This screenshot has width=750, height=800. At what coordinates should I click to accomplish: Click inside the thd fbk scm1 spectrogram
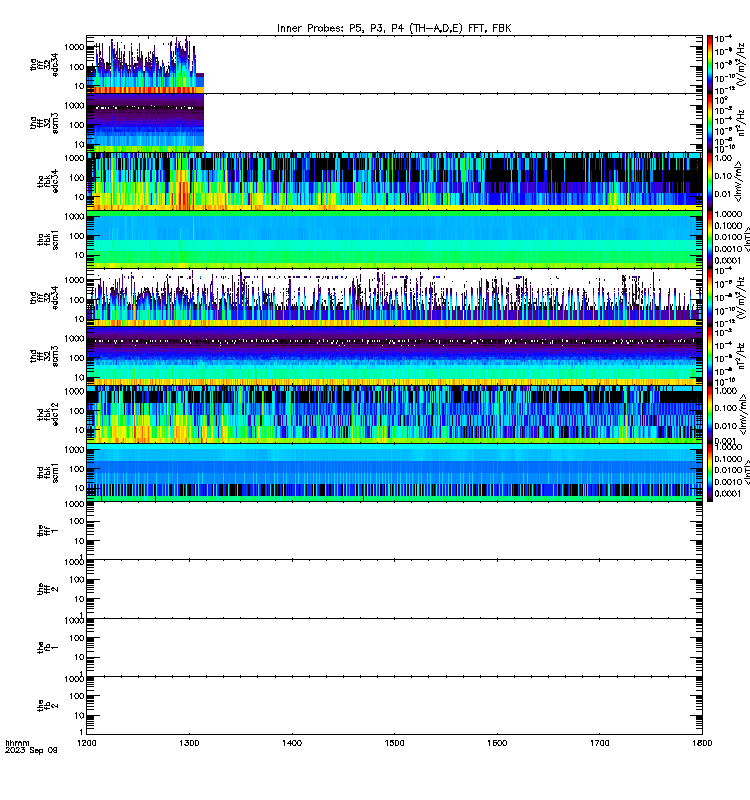click(x=394, y=472)
